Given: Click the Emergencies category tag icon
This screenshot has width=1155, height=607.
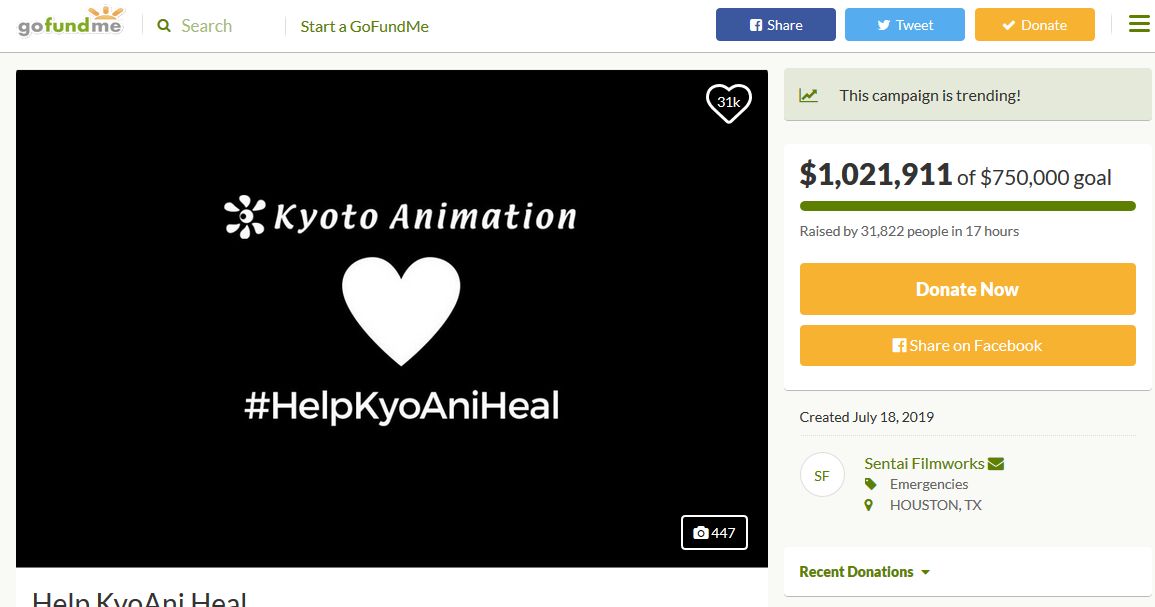Looking at the screenshot, I should (x=870, y=484).
